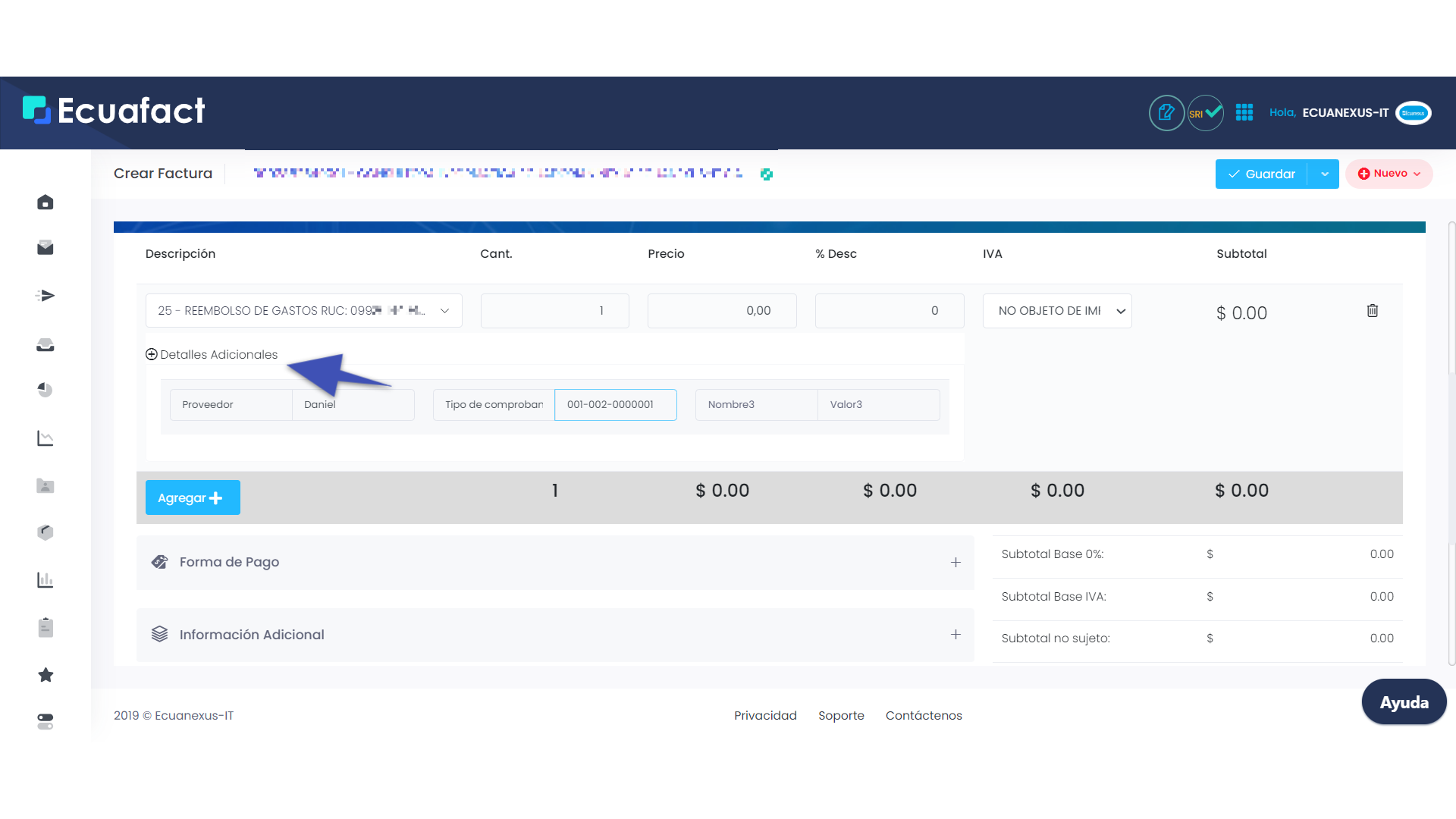Screen dimensions: 1456x819
Task: Delete the invoice line with trash icon
Action: (1372, 311)
